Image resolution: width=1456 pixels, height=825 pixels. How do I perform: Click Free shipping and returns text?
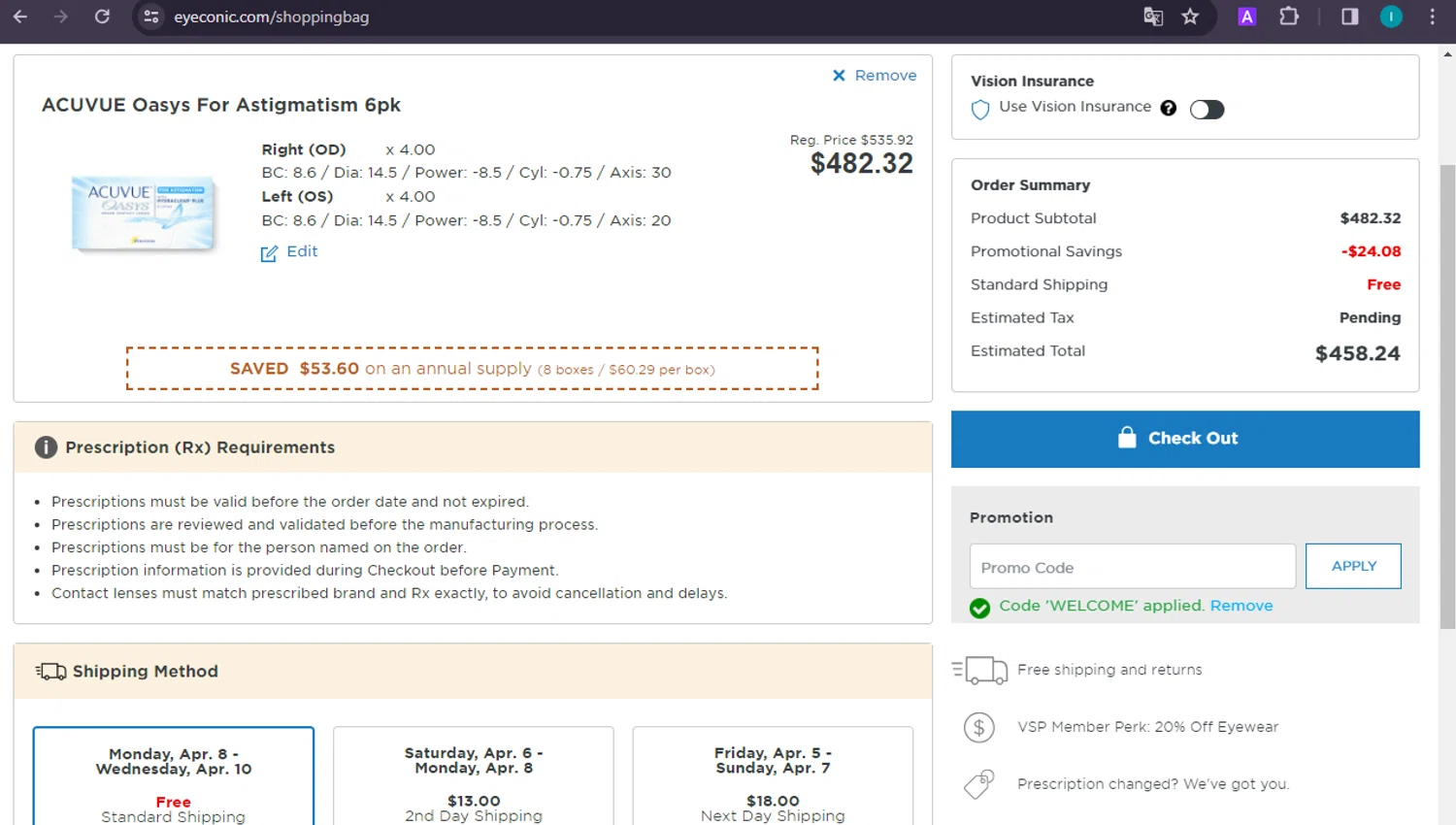[x=1109, y=670]
